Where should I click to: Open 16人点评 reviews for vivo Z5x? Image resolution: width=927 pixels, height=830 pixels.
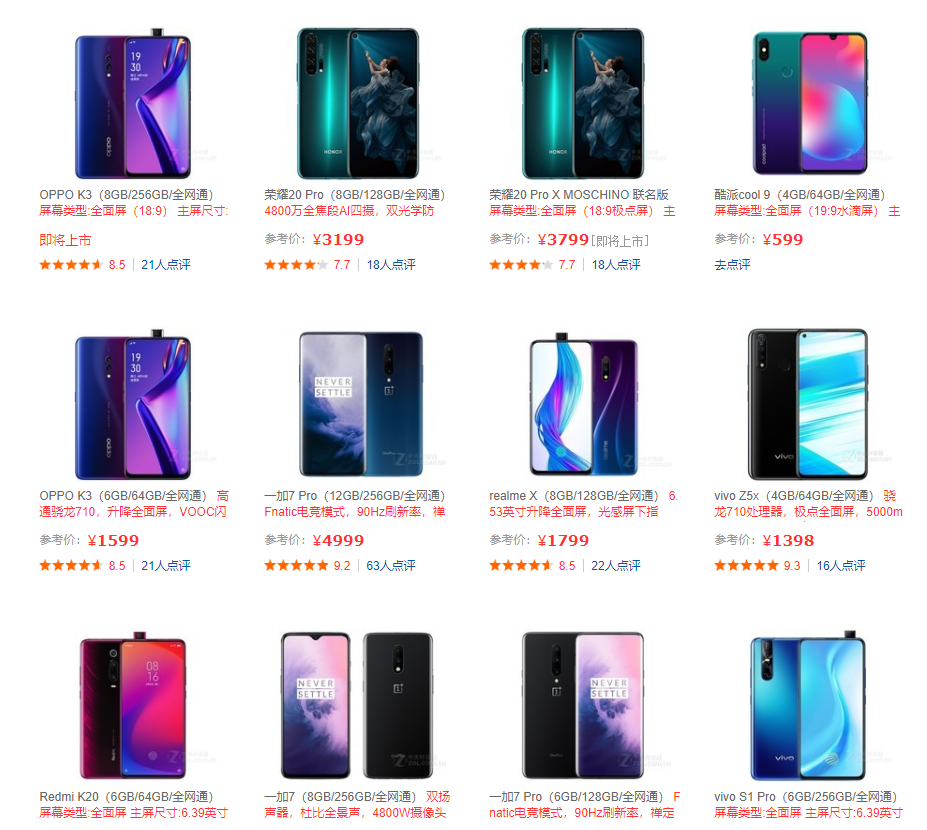841,566
